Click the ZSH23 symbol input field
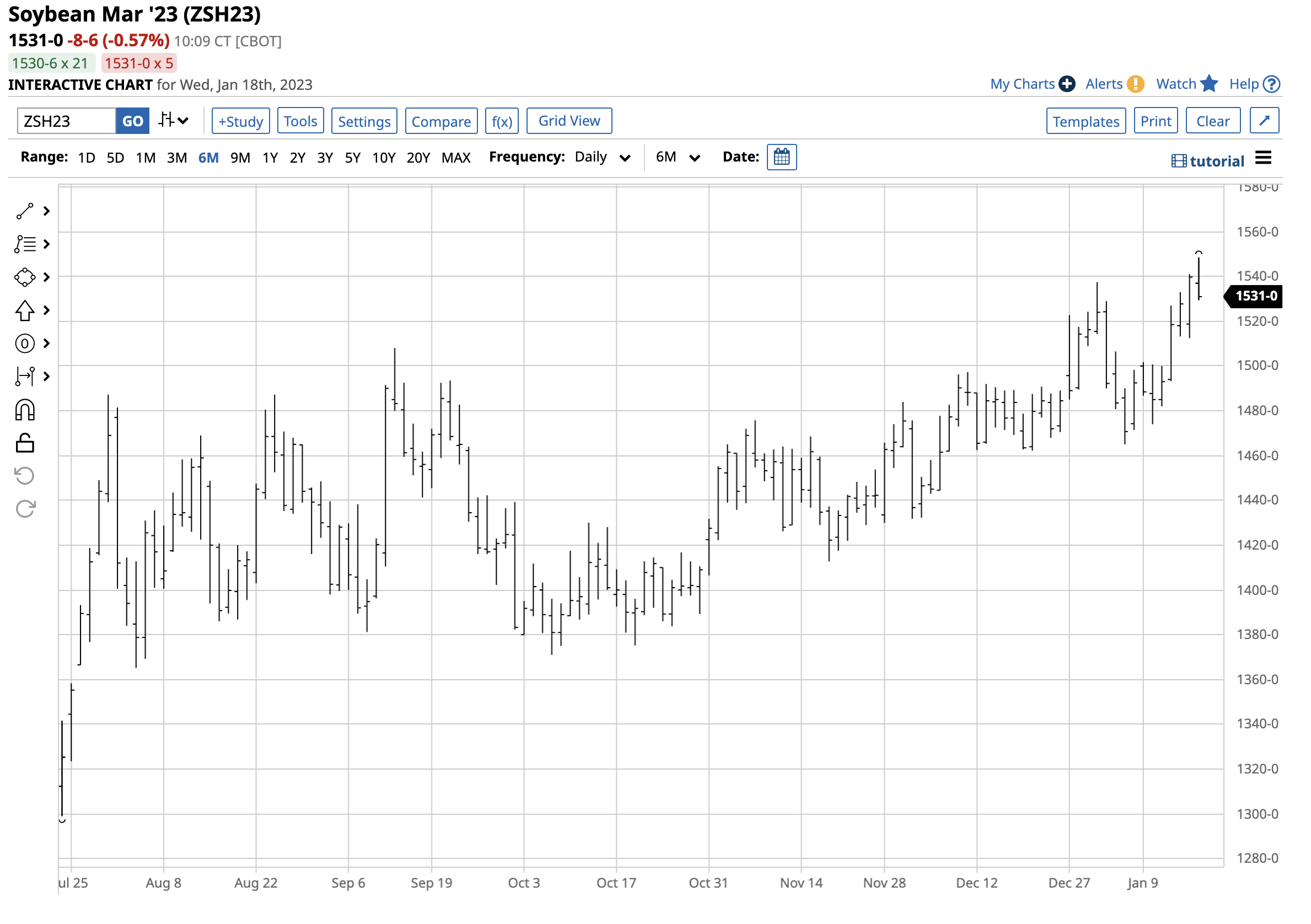This screenshot has height=924, width=1311. point(66,121)
